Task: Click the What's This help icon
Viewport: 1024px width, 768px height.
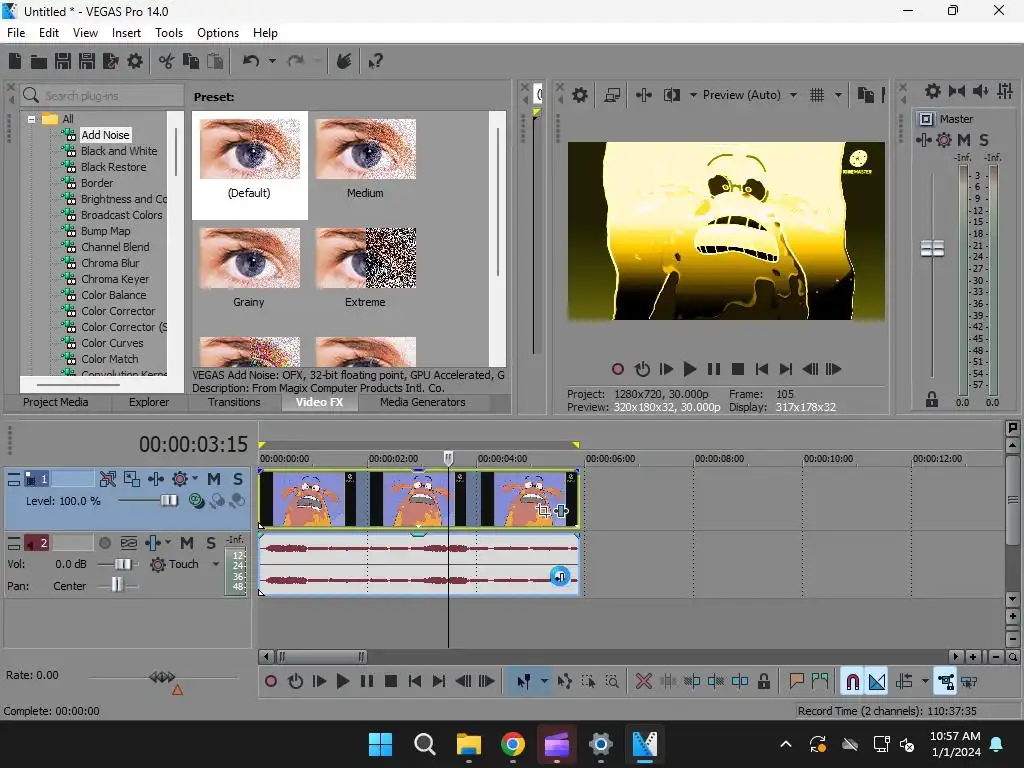Action: click(x=376, y=61)
